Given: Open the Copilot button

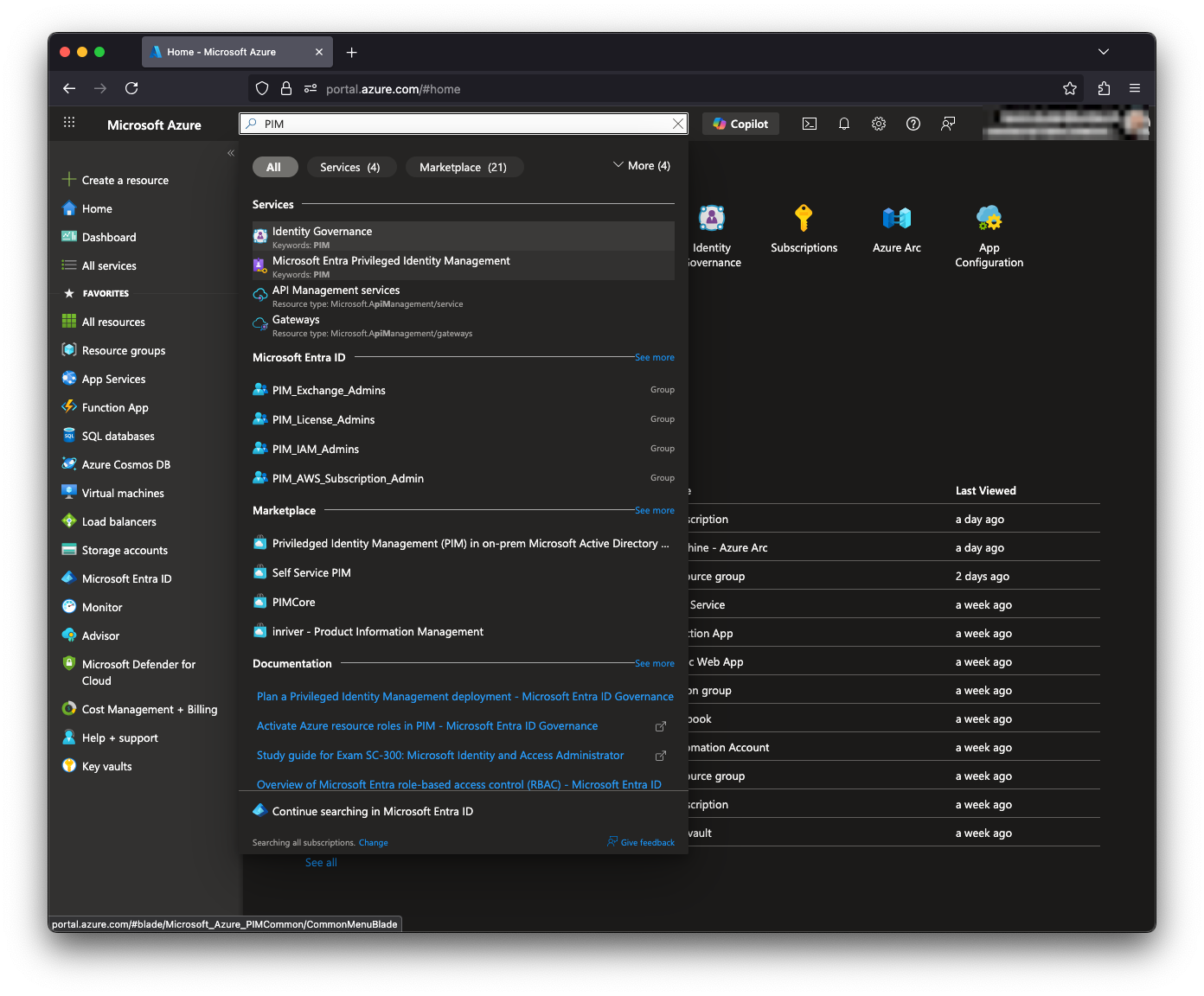Looking at the screenshot, I should [740, 124].
